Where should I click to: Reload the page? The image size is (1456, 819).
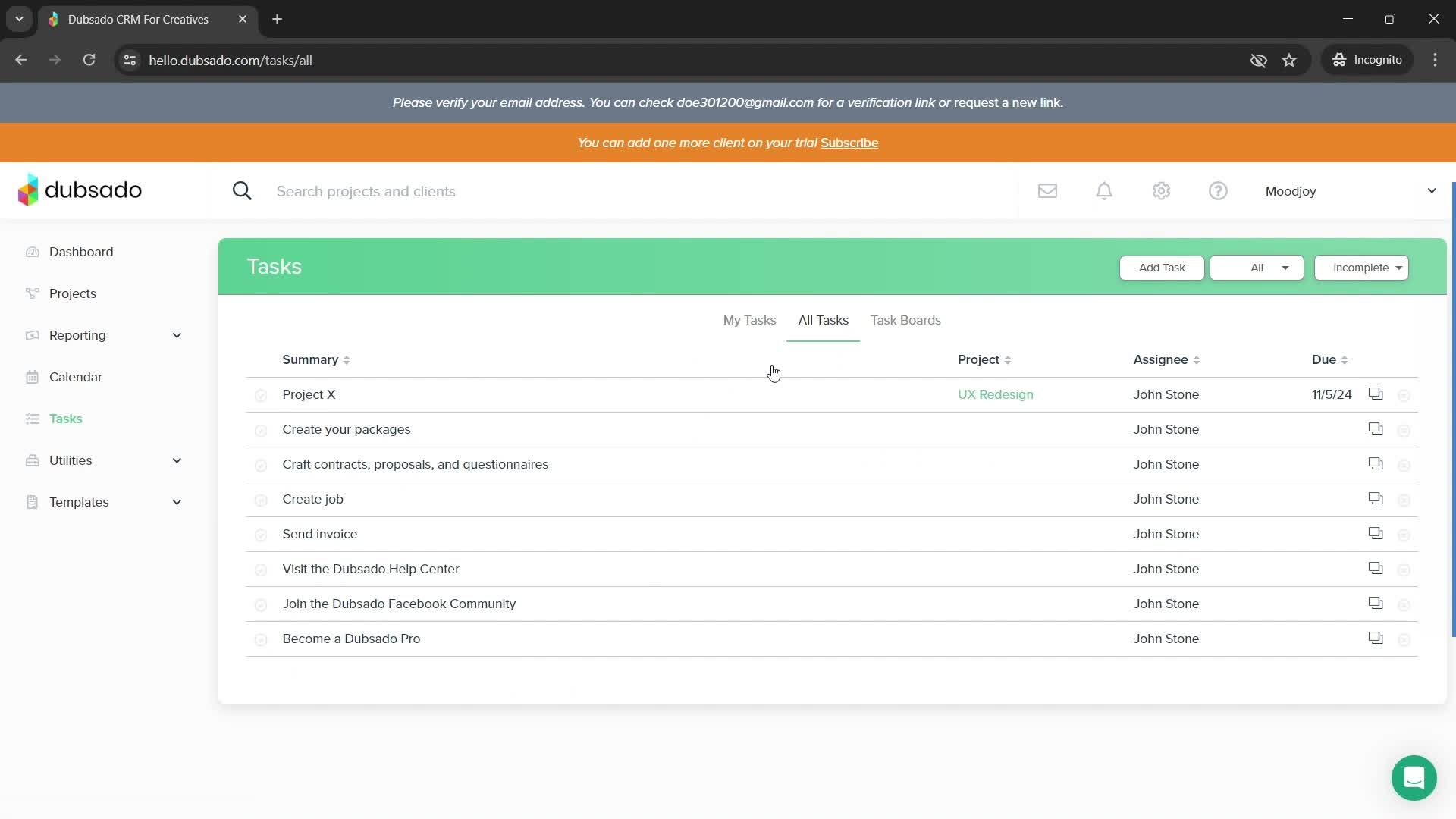pyautogui.click(x=89, y=60)
